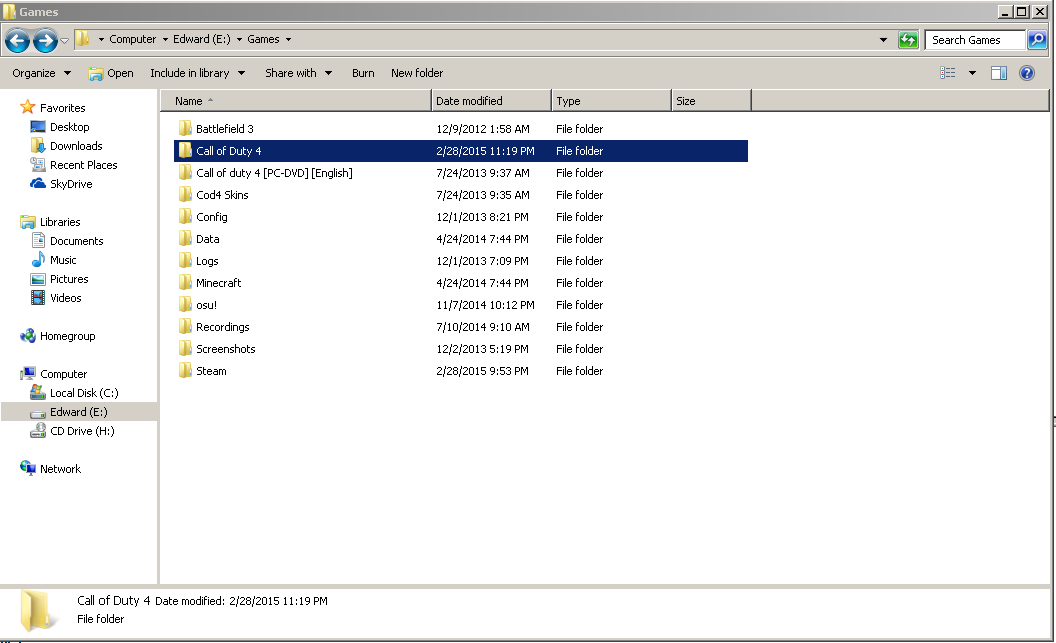This screenshot has width=1056, height=643.
Task: Click File folder type in osu! row
Action: pyautogui.click(x=579, y=305)
